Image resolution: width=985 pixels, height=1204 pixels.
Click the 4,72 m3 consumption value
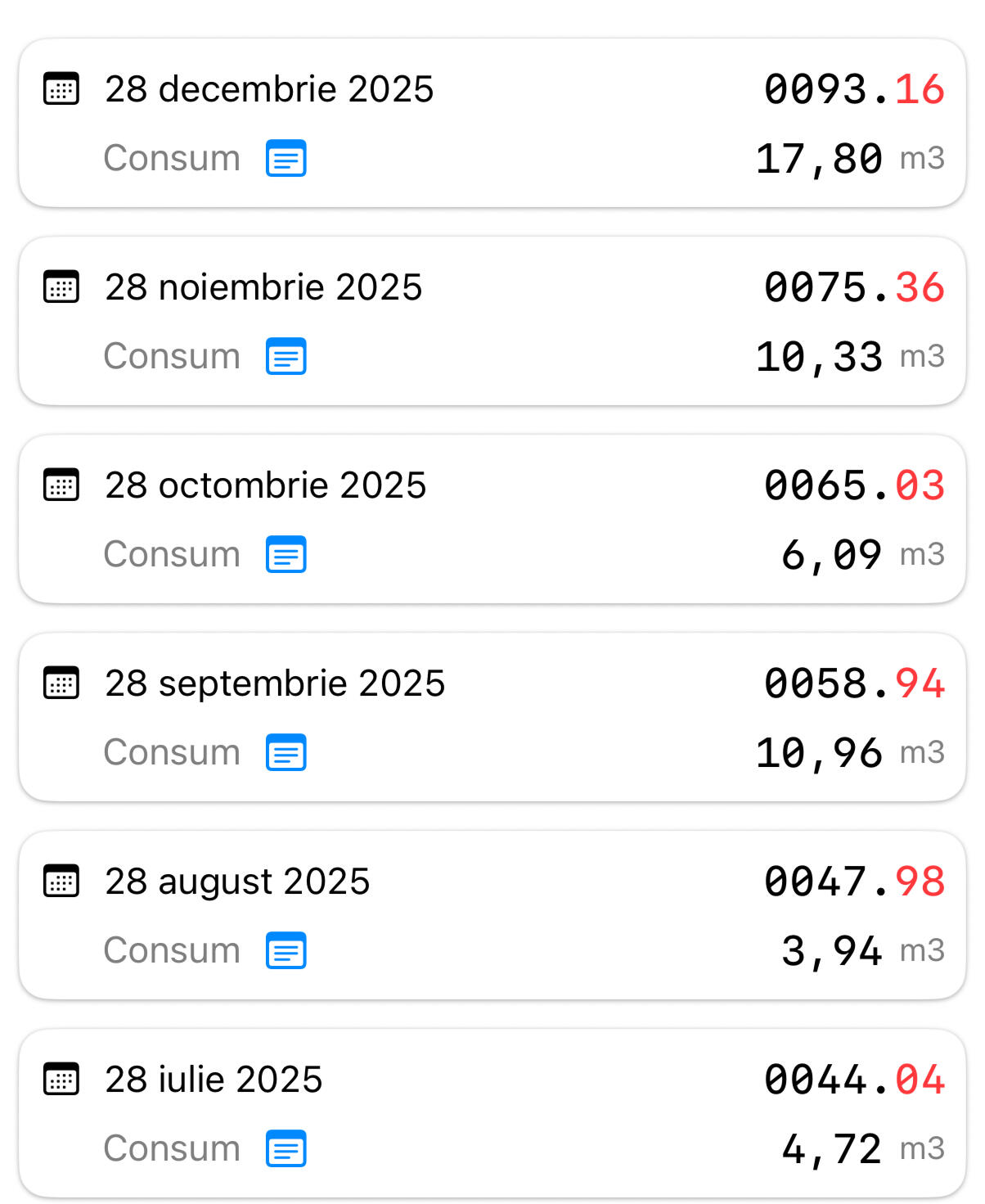pyautogui.click(x=861, y=1149)
